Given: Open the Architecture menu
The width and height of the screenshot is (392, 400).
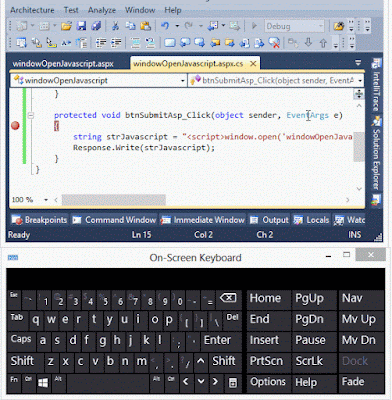Looking at the screenshot, I should coord(32,10).
